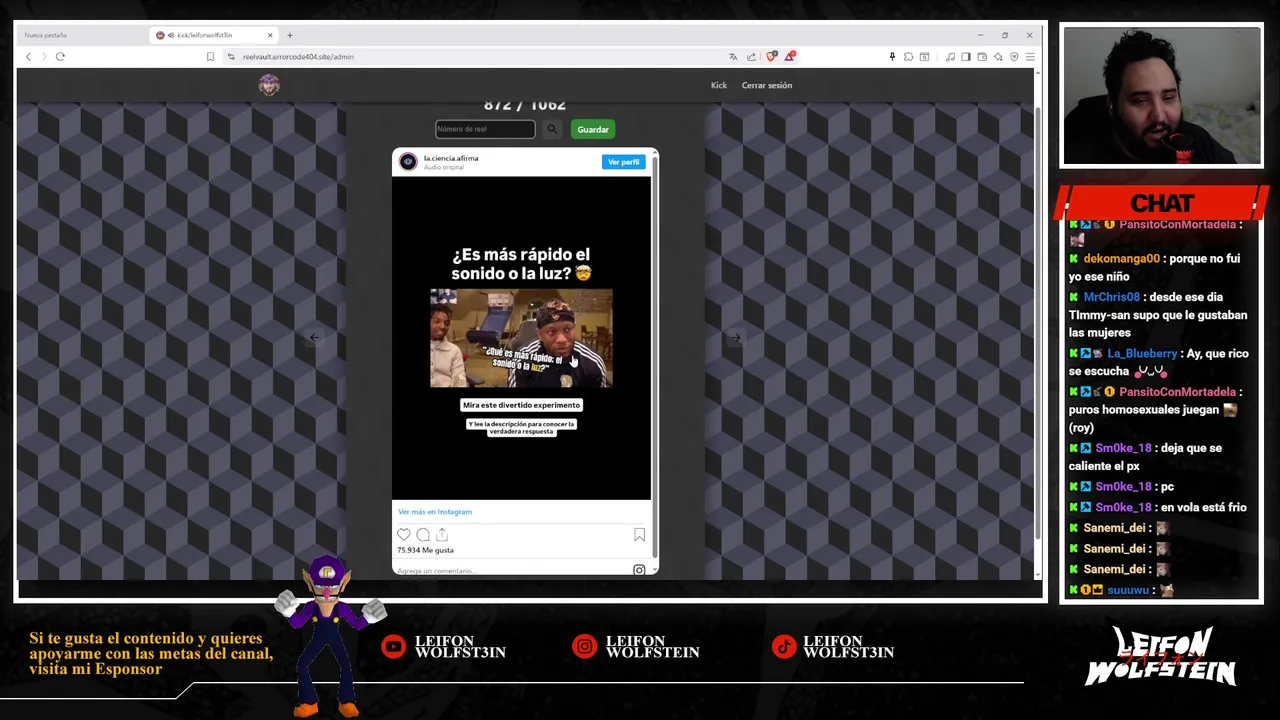Restore down the browser window

pos(1005,35)
